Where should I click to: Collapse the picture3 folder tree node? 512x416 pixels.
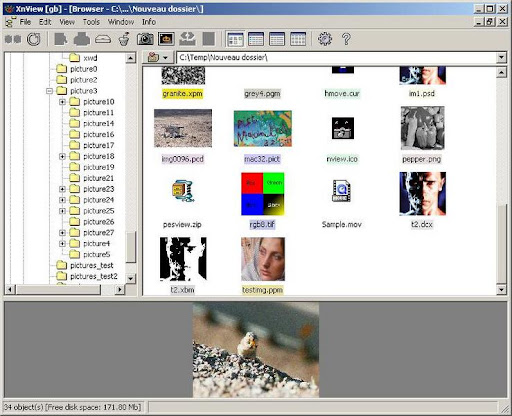pos(50,91)
